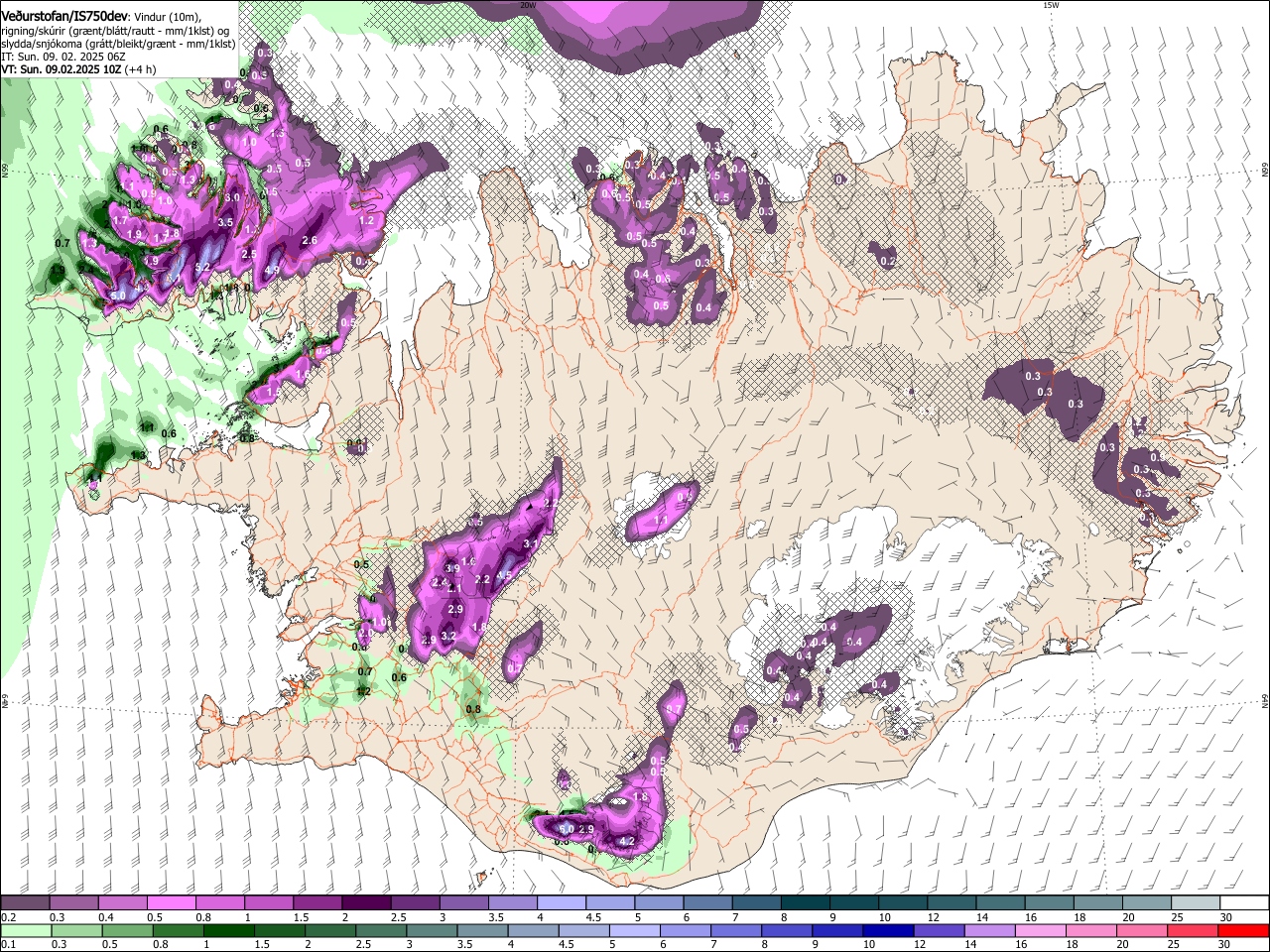
Task: Click the '0.2' label in the snow legend
Action: tap(8, 917)
